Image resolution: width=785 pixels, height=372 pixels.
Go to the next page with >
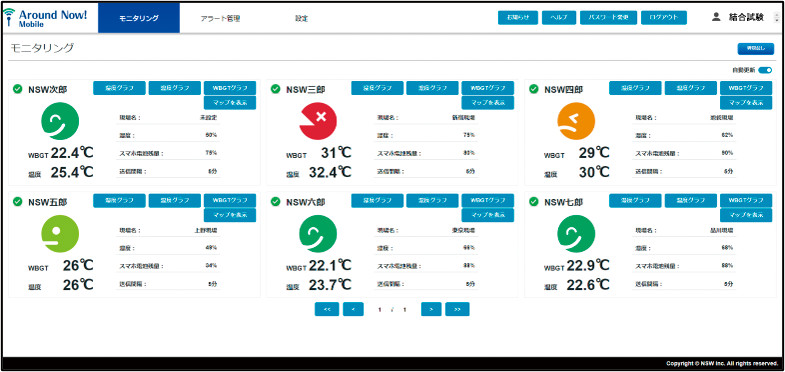431,309
